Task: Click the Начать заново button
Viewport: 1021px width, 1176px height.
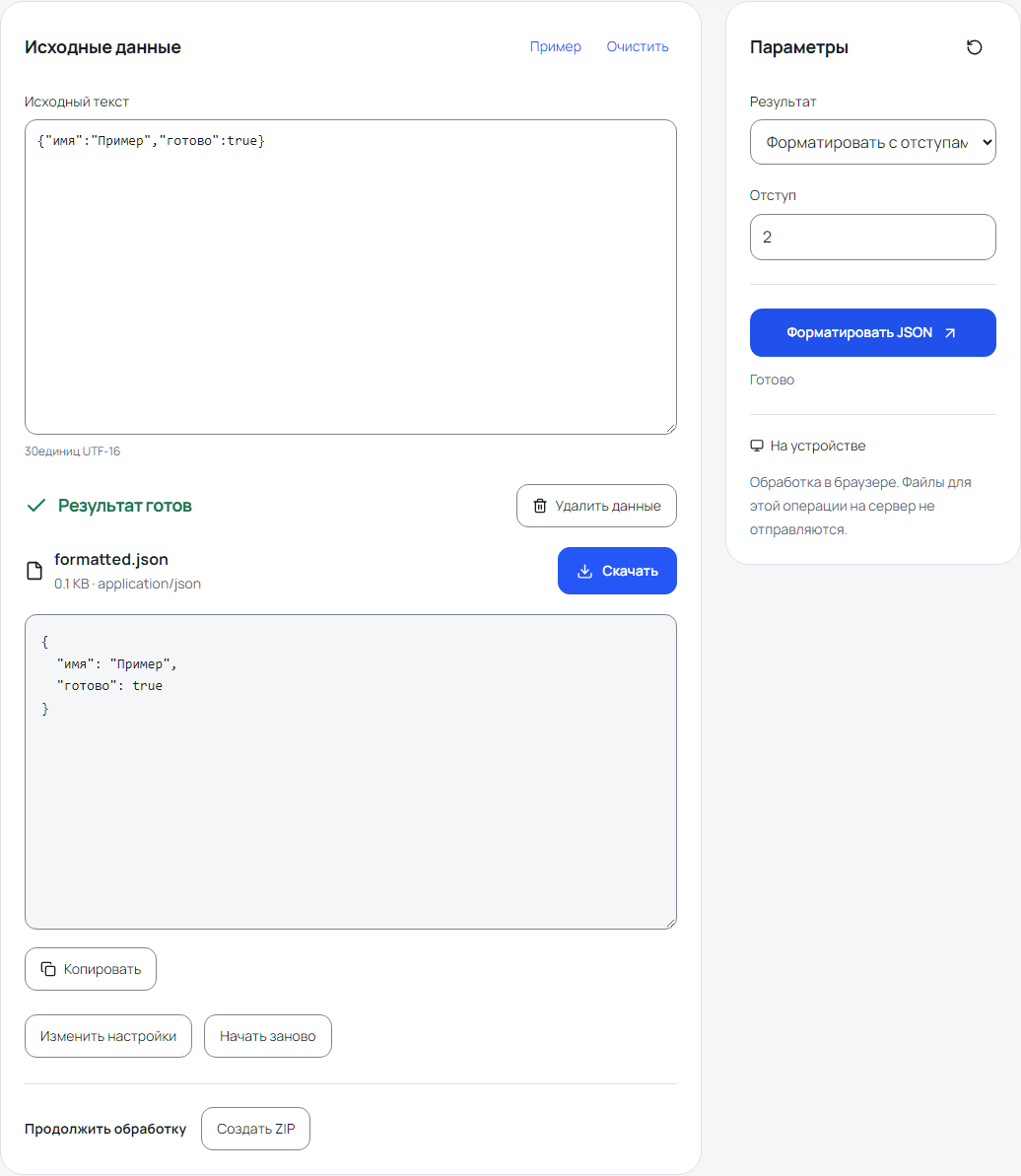Action: point(268,1036)
